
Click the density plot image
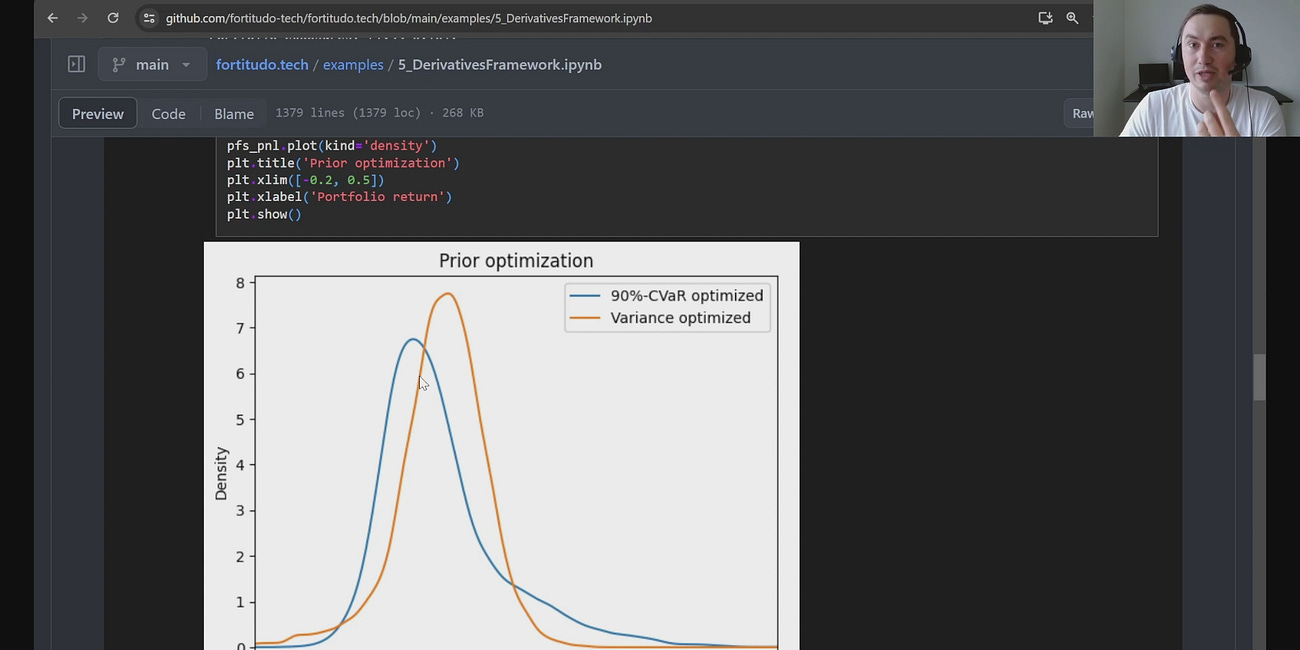click(x=502, y=446)
